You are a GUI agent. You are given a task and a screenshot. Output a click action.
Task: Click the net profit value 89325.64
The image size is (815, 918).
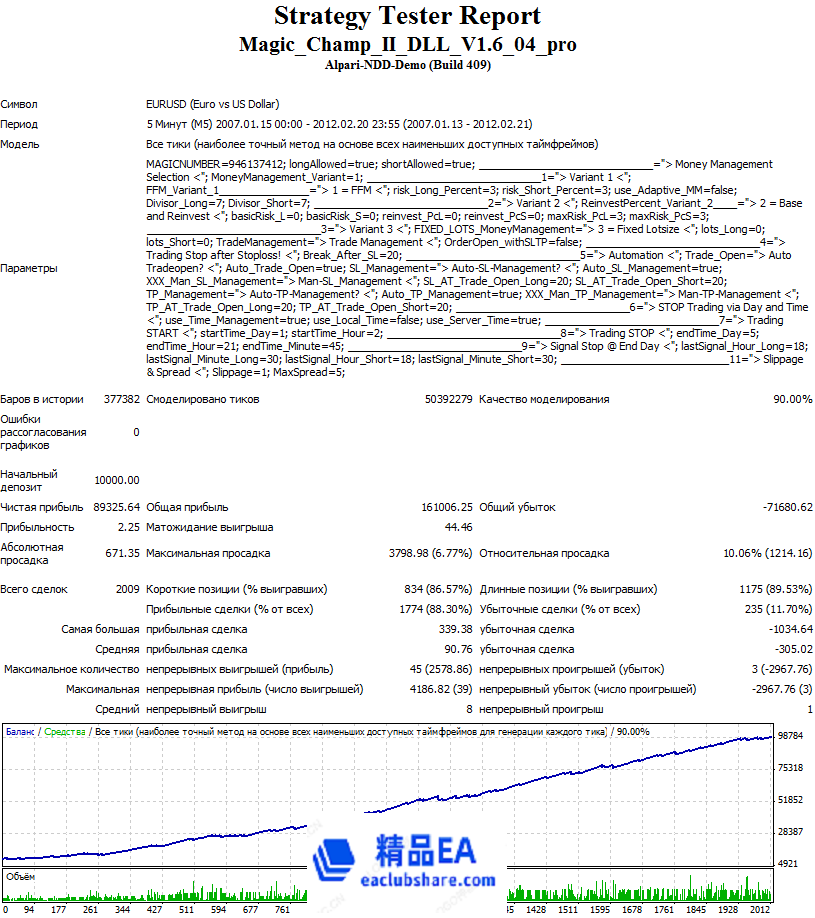[117, 507]
